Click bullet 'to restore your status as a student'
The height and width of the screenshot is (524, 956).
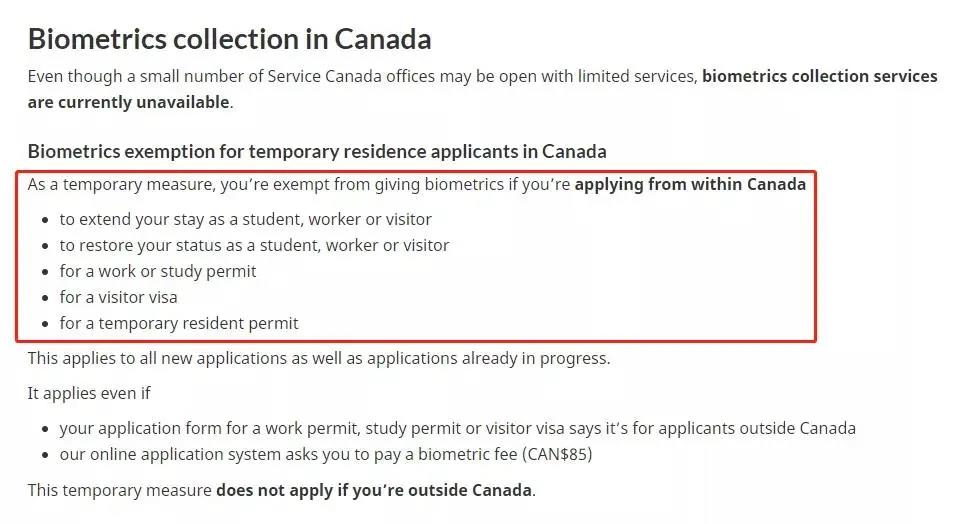[x=254, y=245]
